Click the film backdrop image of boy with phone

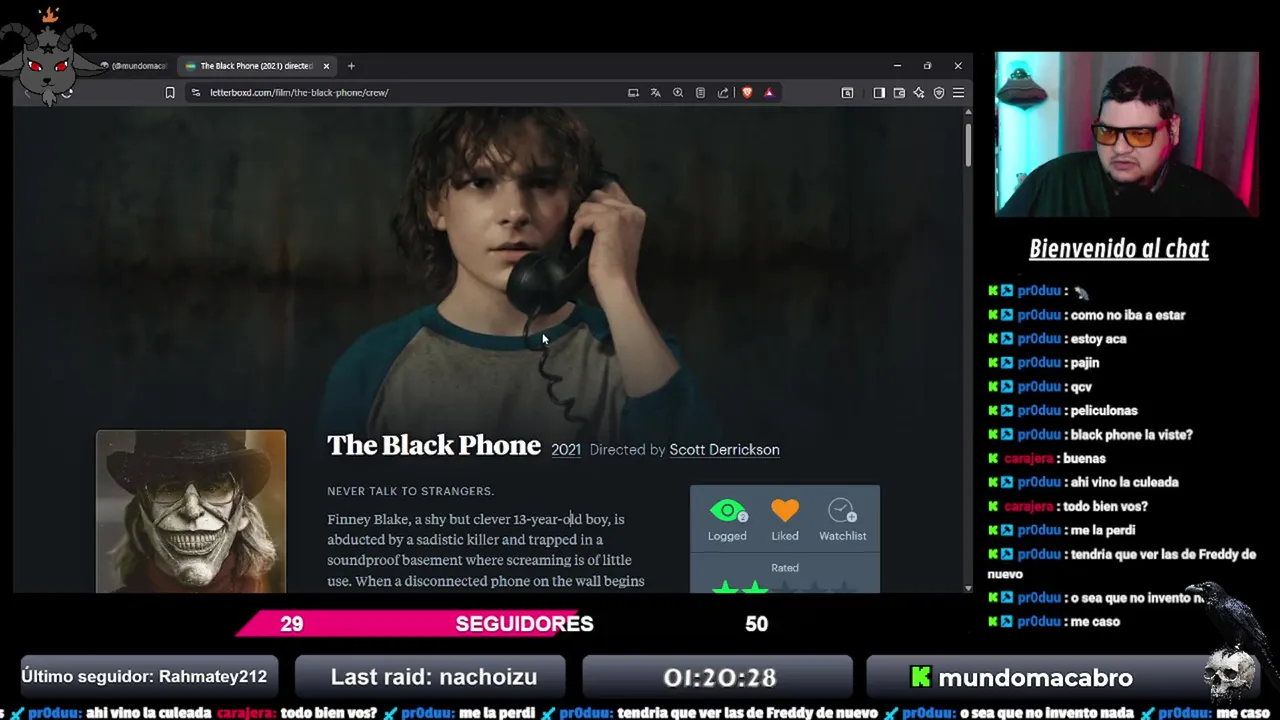click(x=490, y=270)
